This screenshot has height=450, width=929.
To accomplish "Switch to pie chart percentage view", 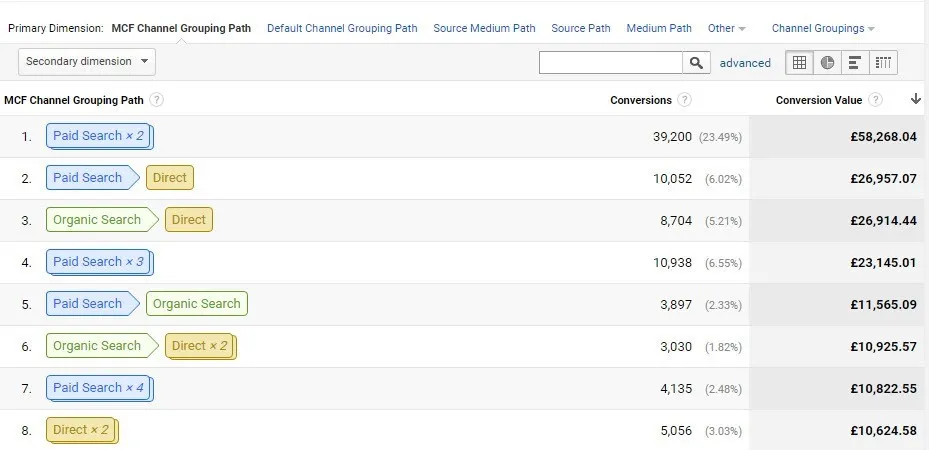I will point(827,63).
